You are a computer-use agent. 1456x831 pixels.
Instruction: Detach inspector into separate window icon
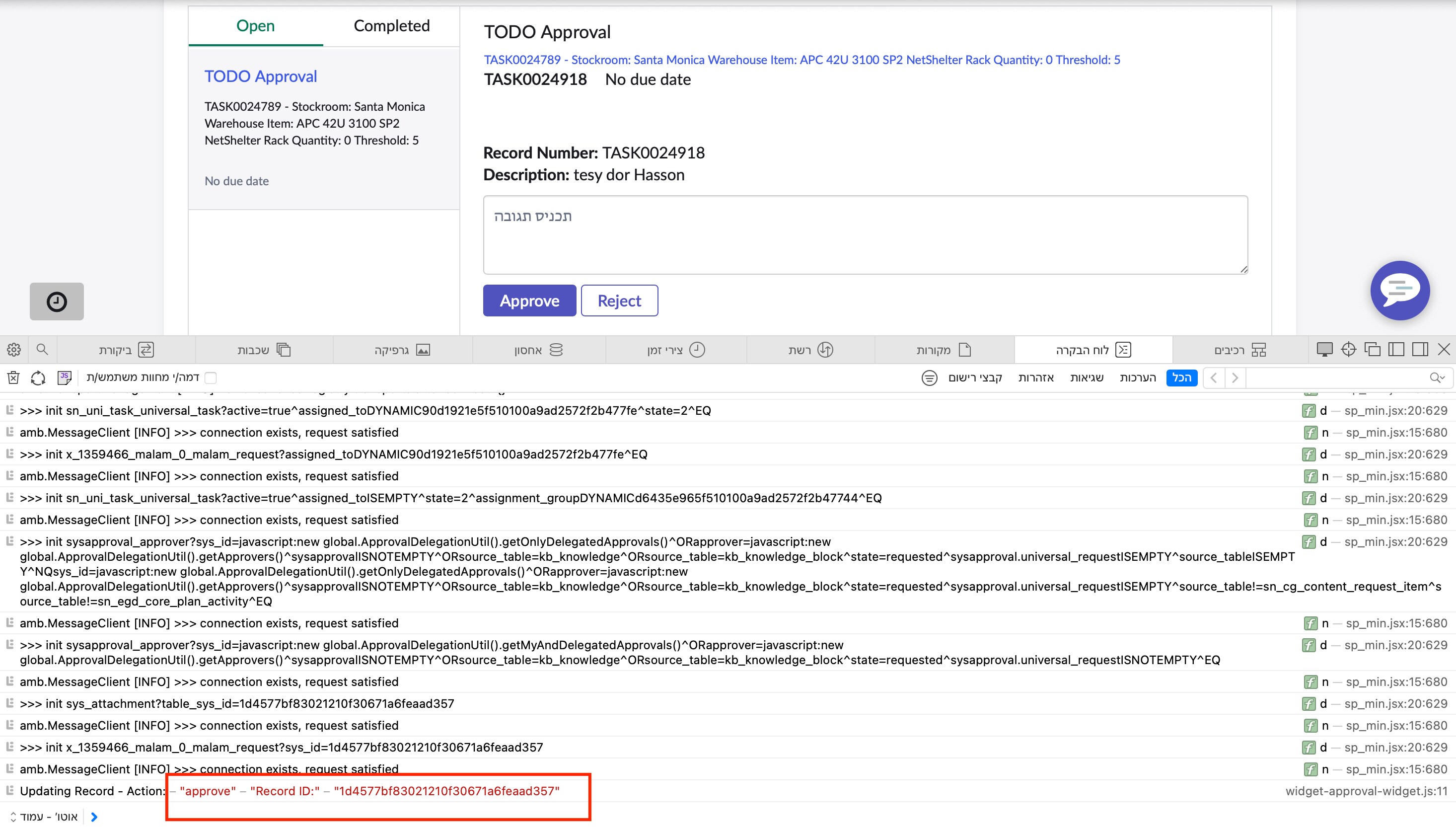pos(1372,349)
